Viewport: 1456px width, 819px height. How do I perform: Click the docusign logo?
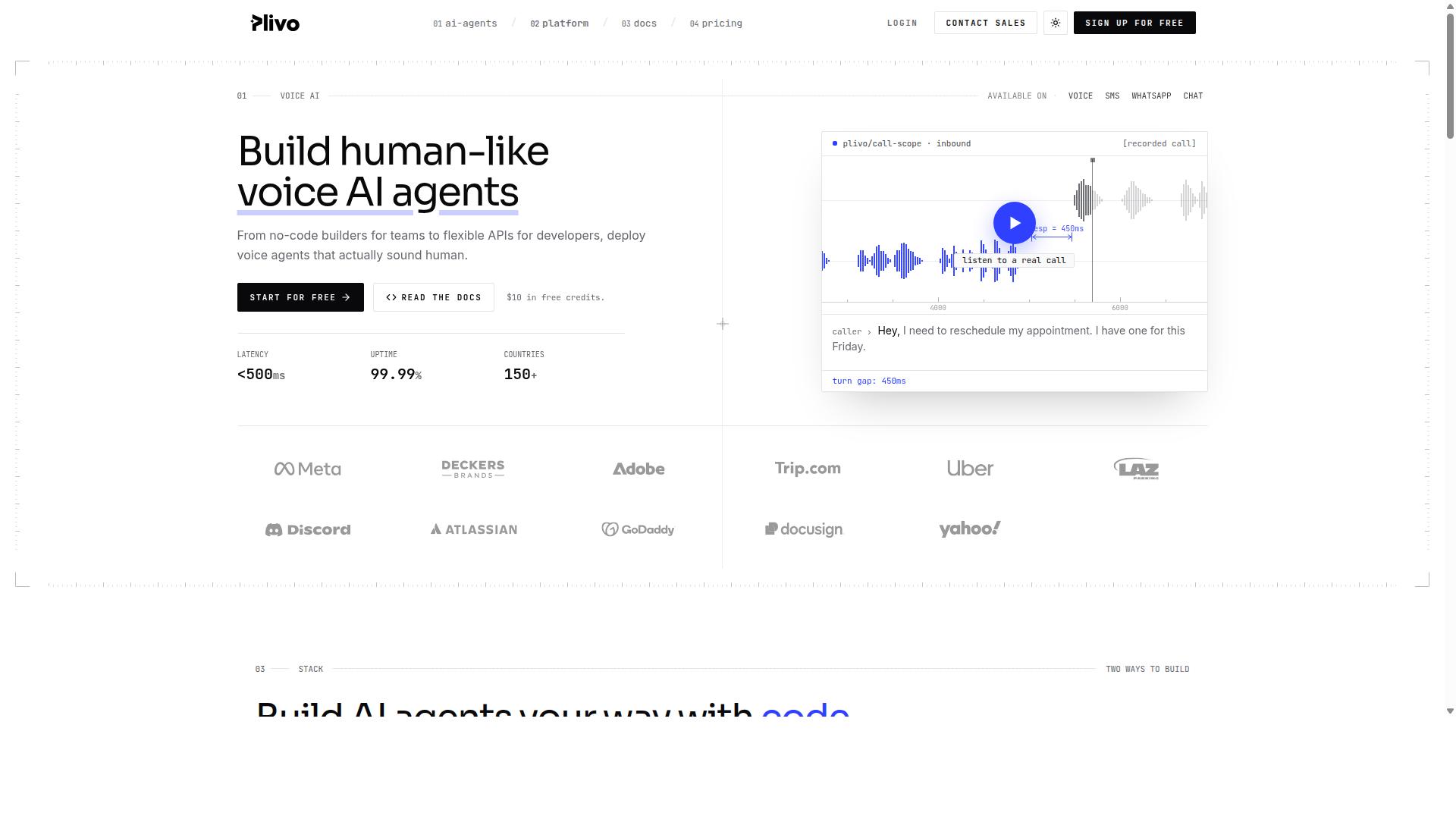[804, 529]
